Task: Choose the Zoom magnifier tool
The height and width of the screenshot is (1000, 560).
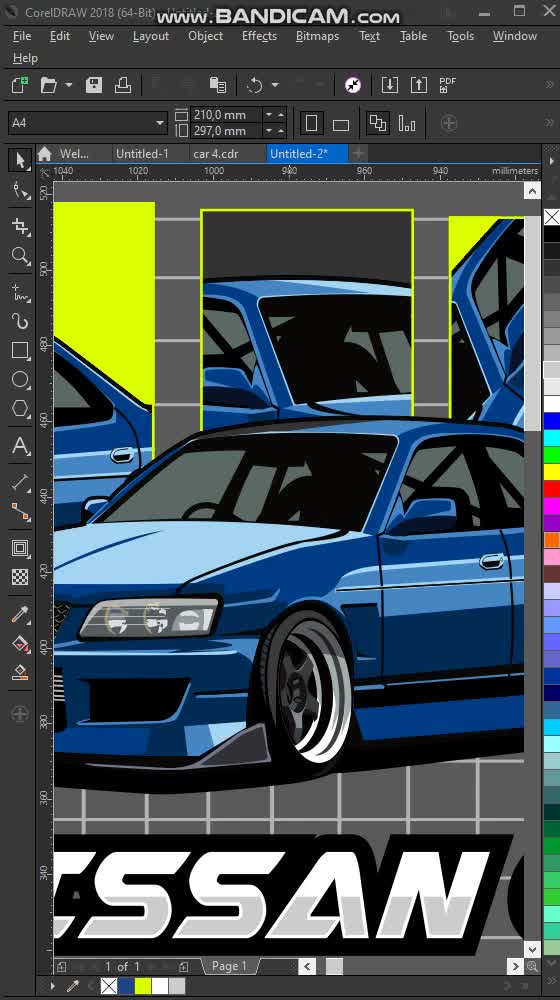Action: coord(20,256)
